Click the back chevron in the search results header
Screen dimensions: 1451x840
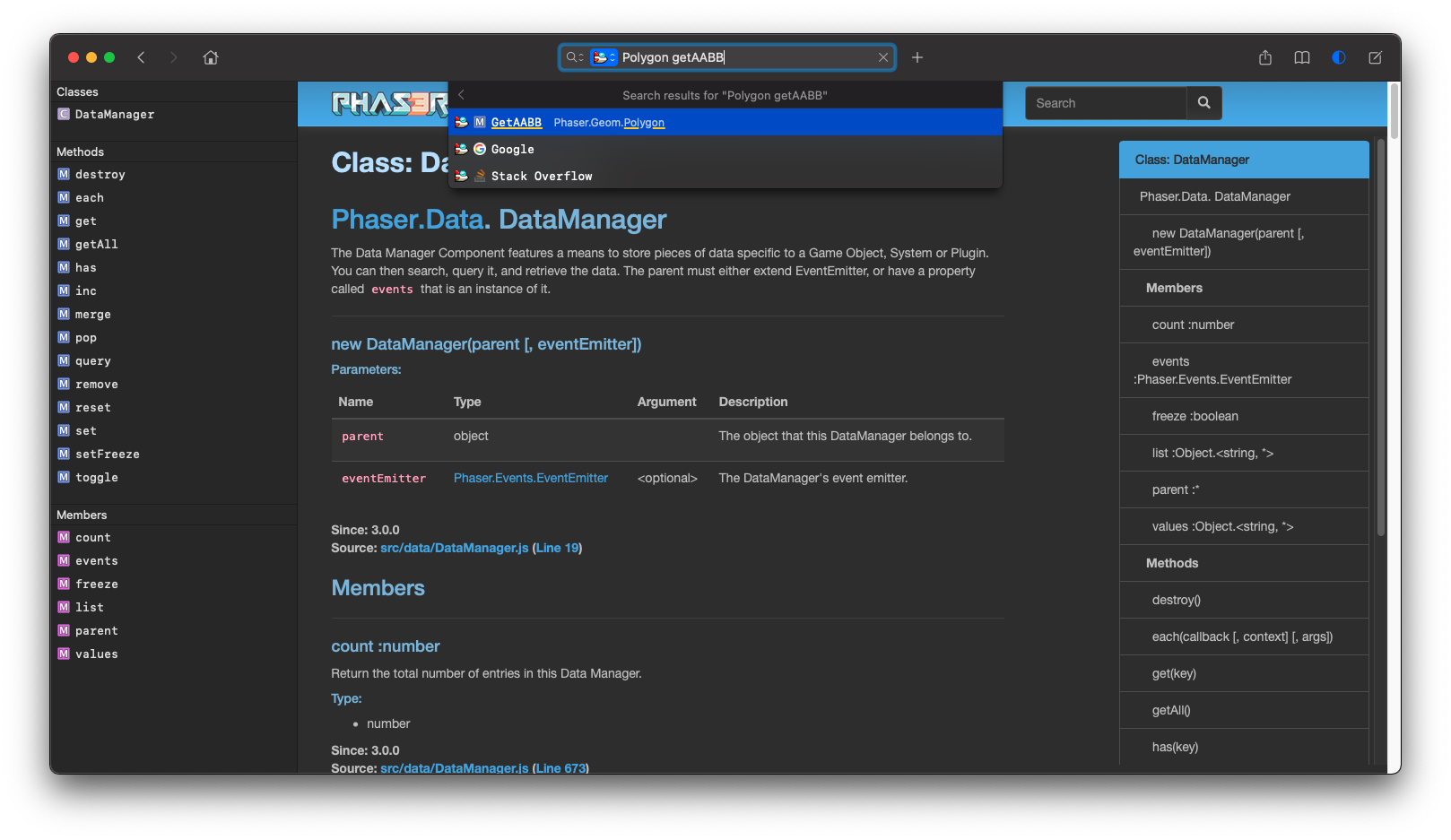pos(461,94)
